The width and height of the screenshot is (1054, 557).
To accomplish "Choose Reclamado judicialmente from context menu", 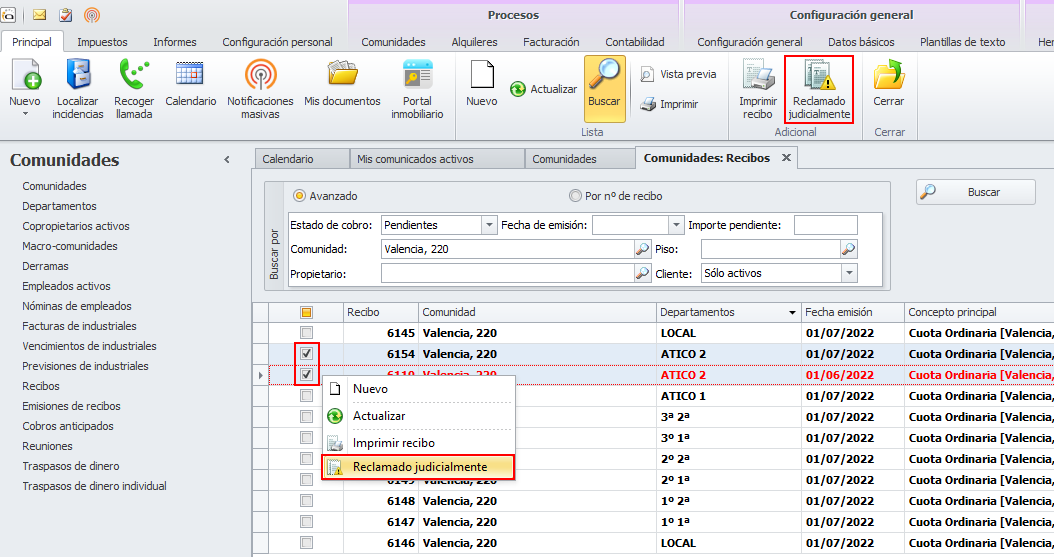I will (419, 467).
